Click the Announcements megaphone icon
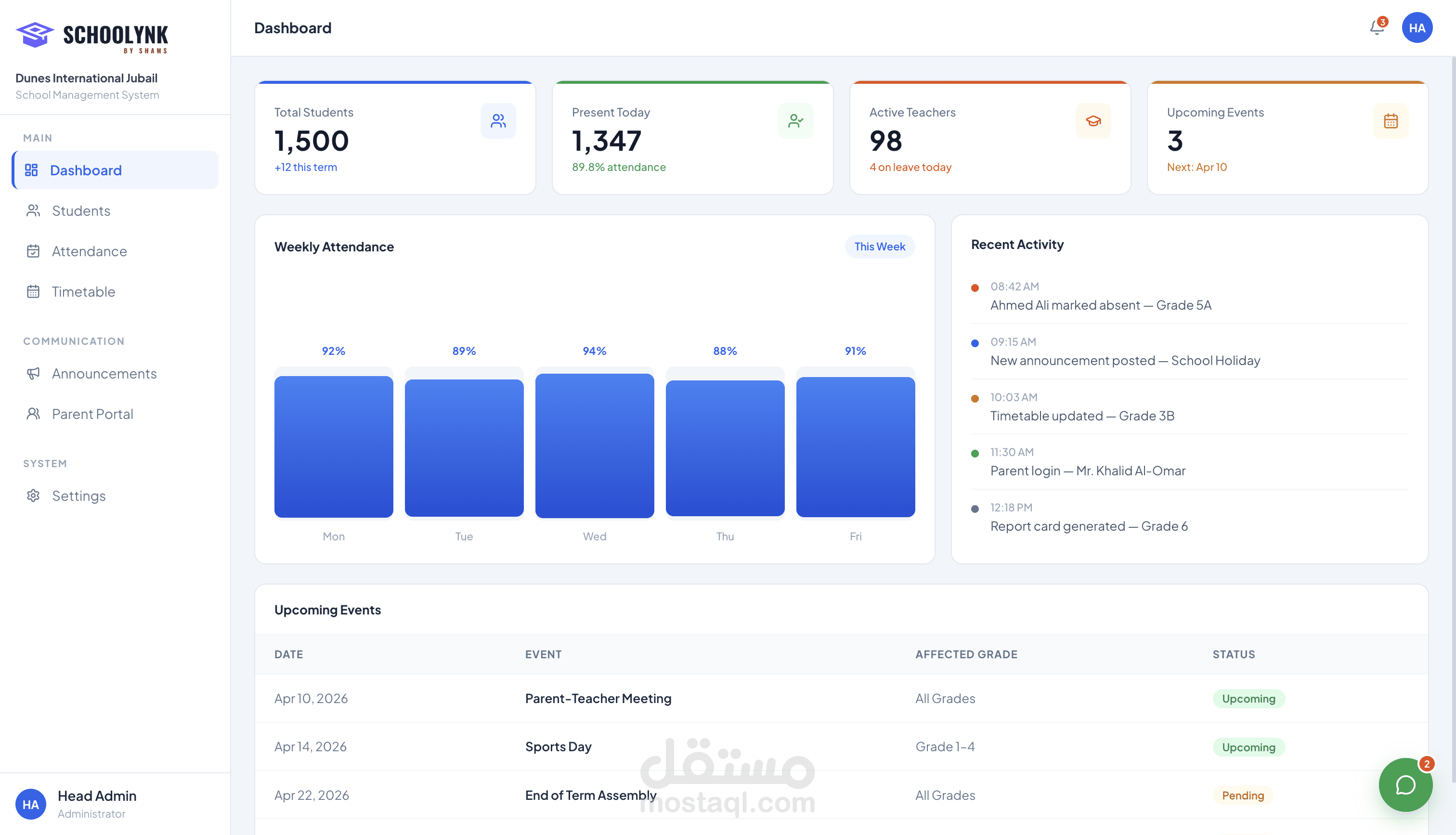The width and height of the screenshot is (1456, 835). pyautogui.click(x=33, y=373)
